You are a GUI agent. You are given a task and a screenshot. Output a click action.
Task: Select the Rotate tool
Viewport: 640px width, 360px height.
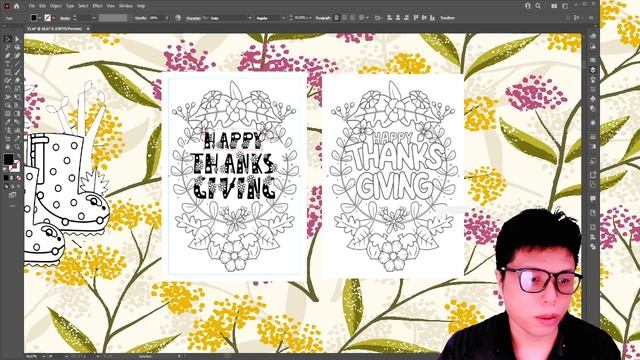pos(7,88)
